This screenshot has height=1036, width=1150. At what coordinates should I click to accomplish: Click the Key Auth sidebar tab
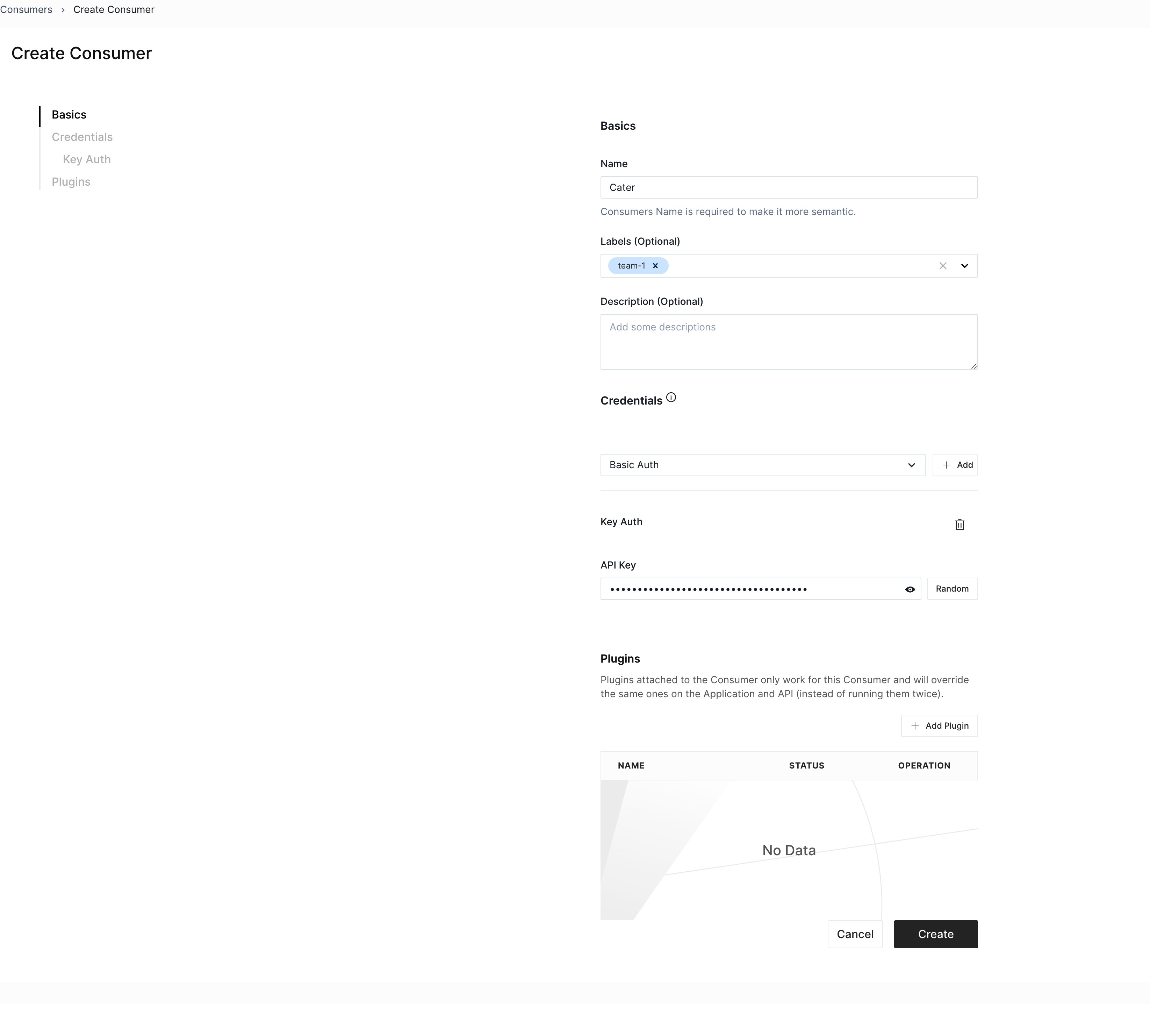click(86, 159)
